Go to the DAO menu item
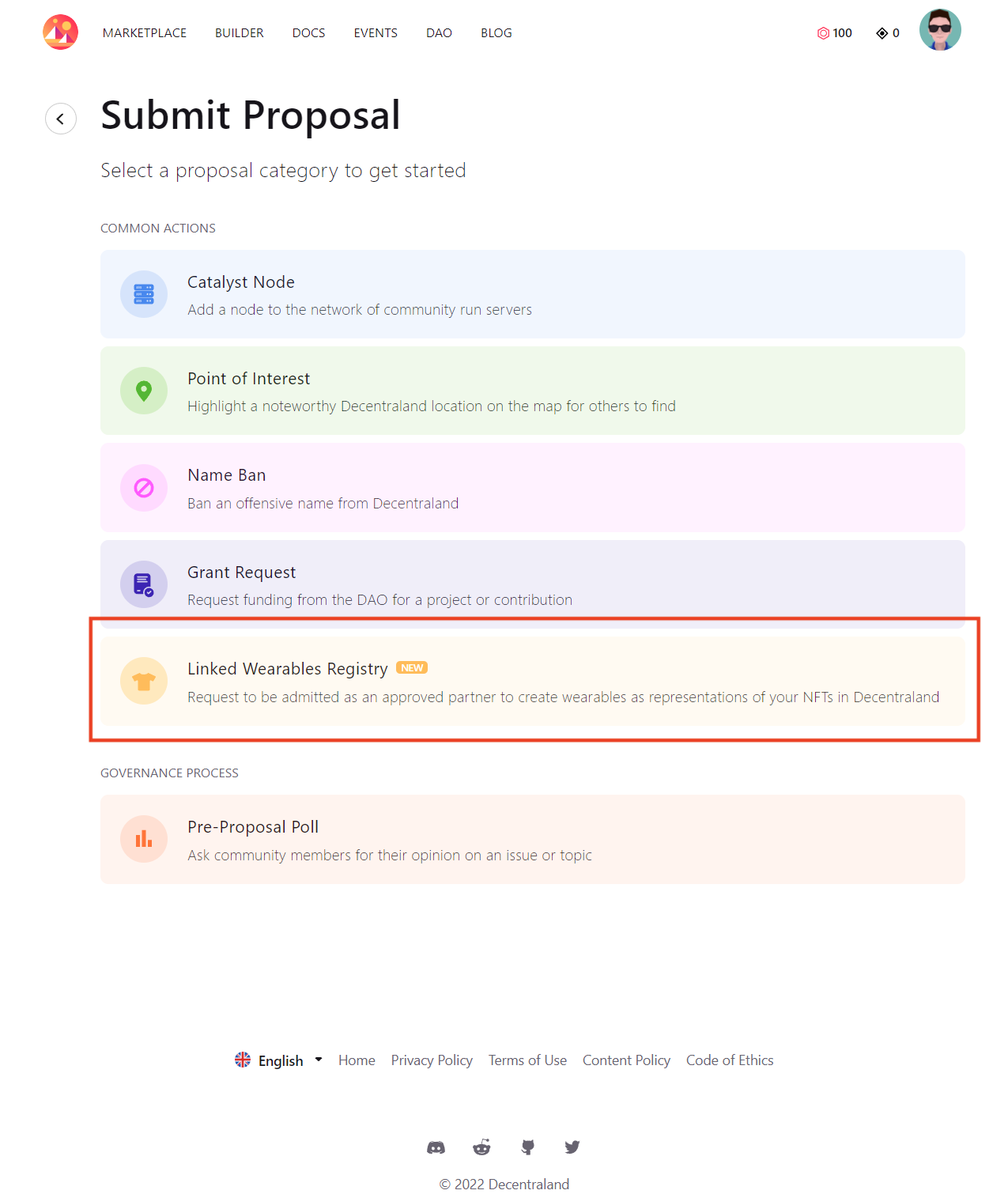Viewport: 1008px width, 1194px height. [x=439, y=33]
